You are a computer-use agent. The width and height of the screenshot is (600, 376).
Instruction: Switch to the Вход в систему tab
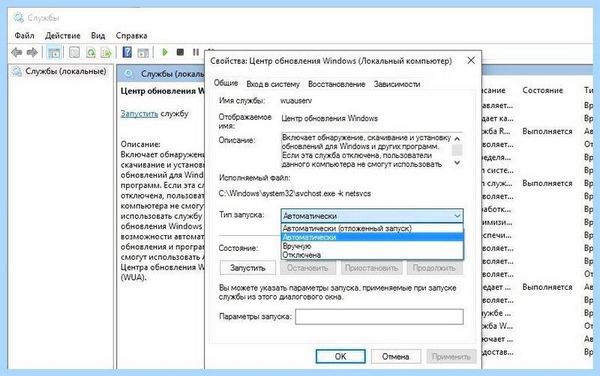tap(273, 84)
